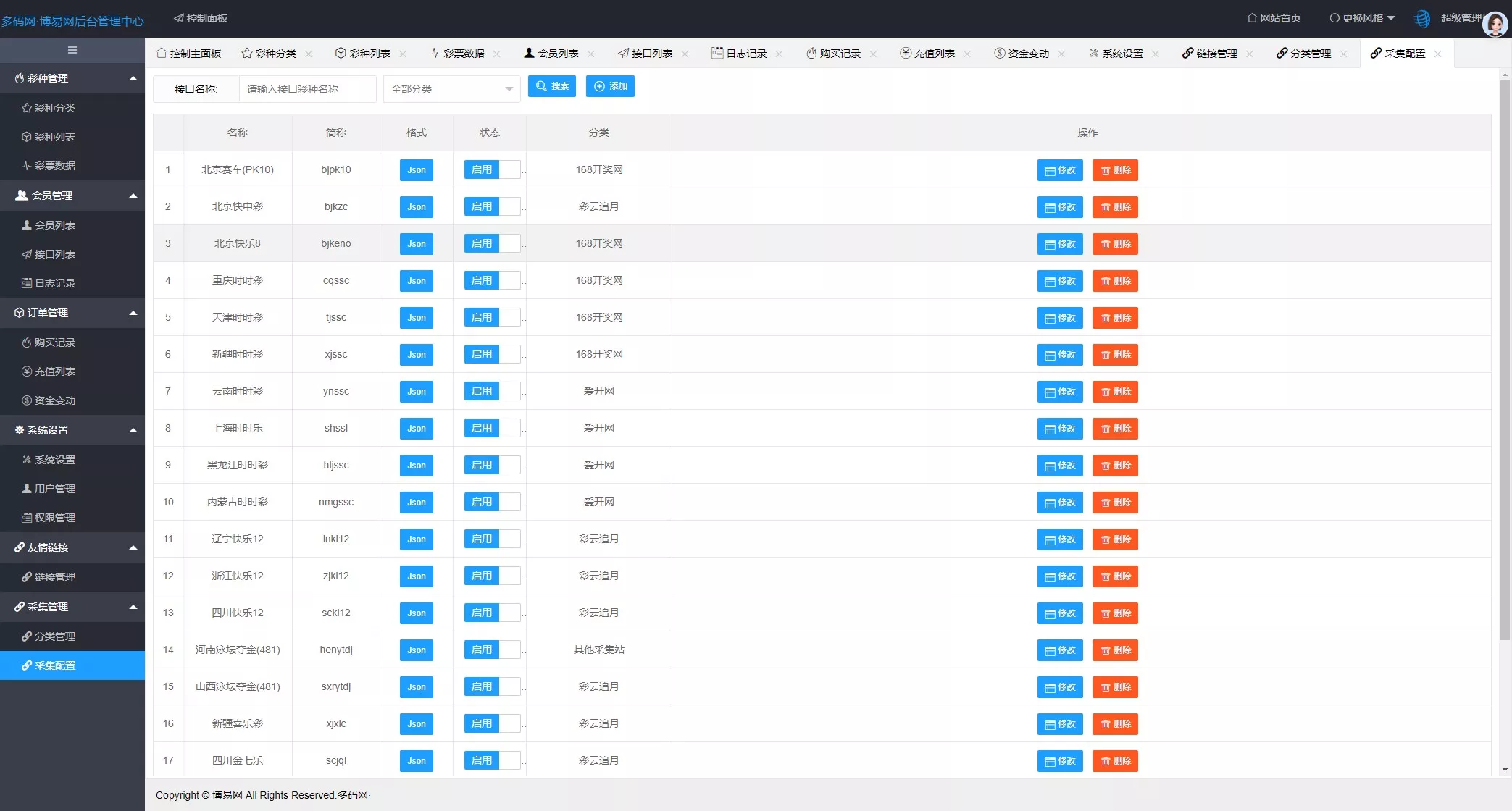Open 分类管理 under 采集管理
Screen dimensions: 1512x811
point(55,636)
